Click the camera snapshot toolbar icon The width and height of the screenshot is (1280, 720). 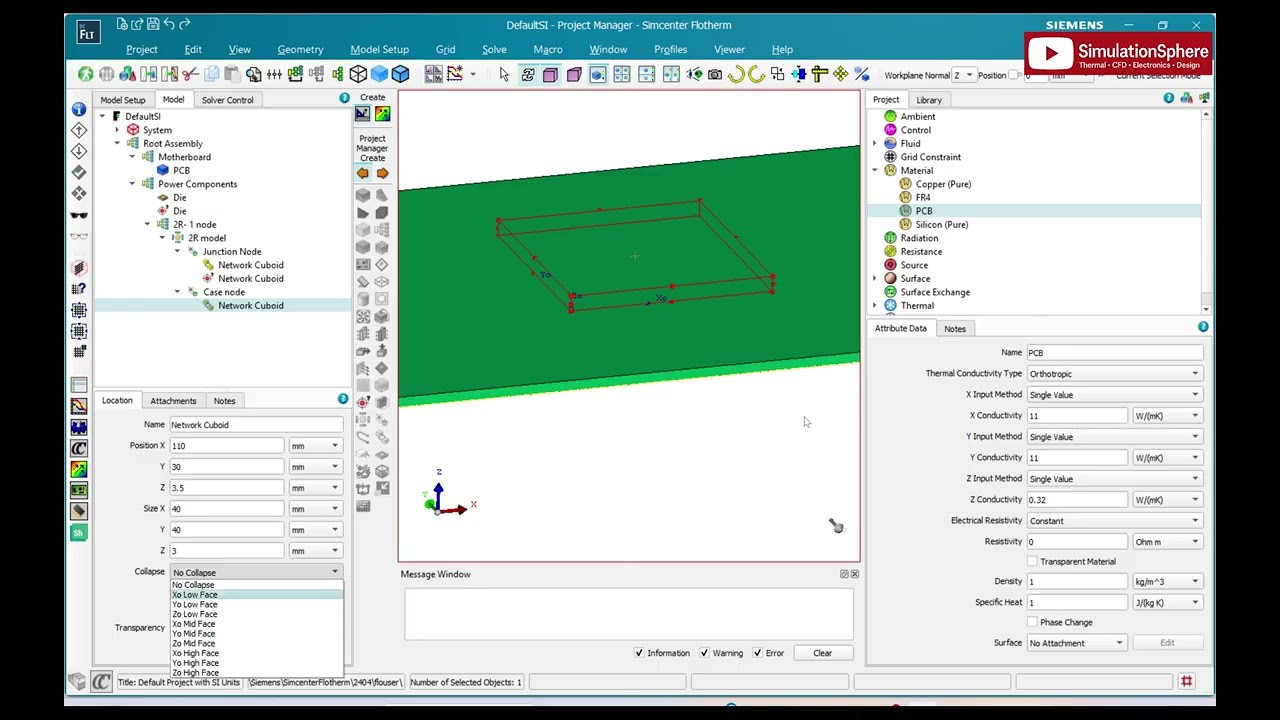715,74
